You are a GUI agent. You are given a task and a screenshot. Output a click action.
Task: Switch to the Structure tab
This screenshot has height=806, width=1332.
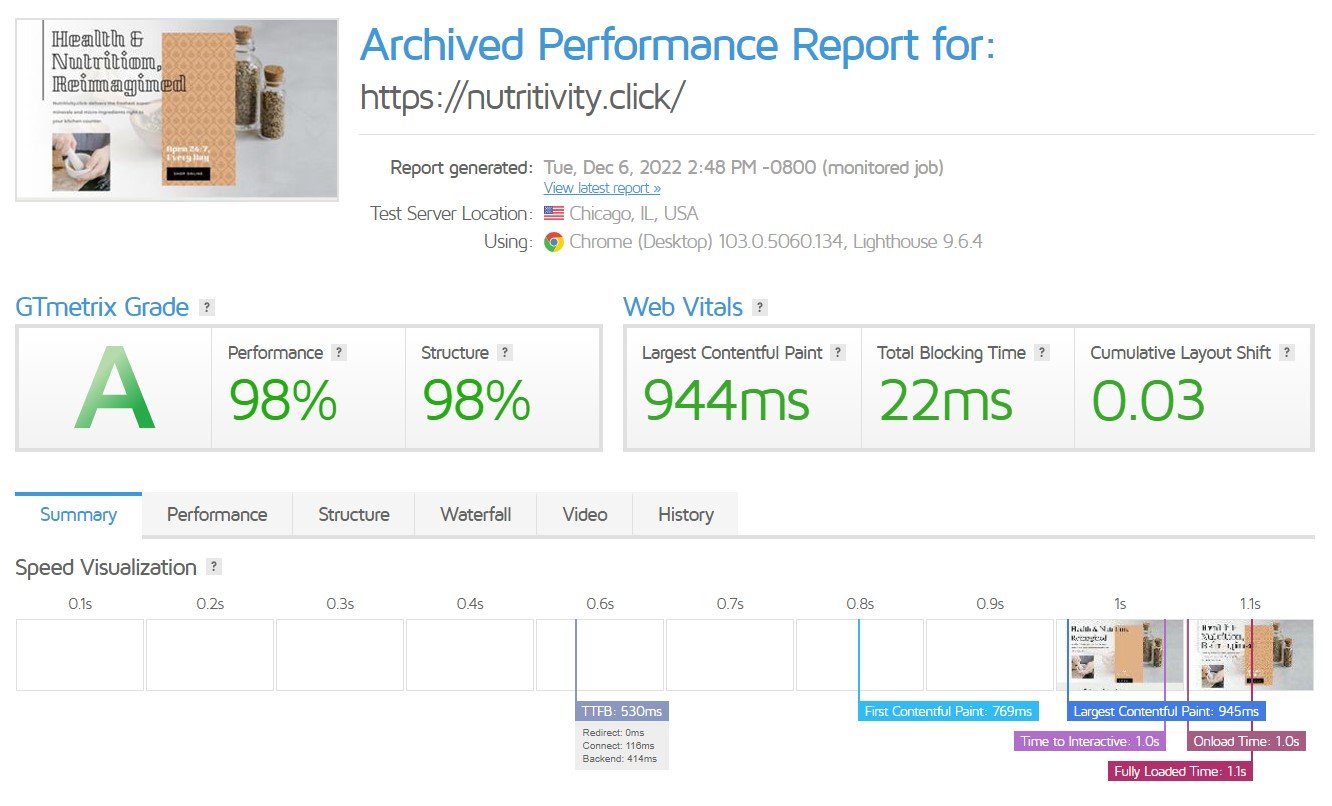(354, 515)
